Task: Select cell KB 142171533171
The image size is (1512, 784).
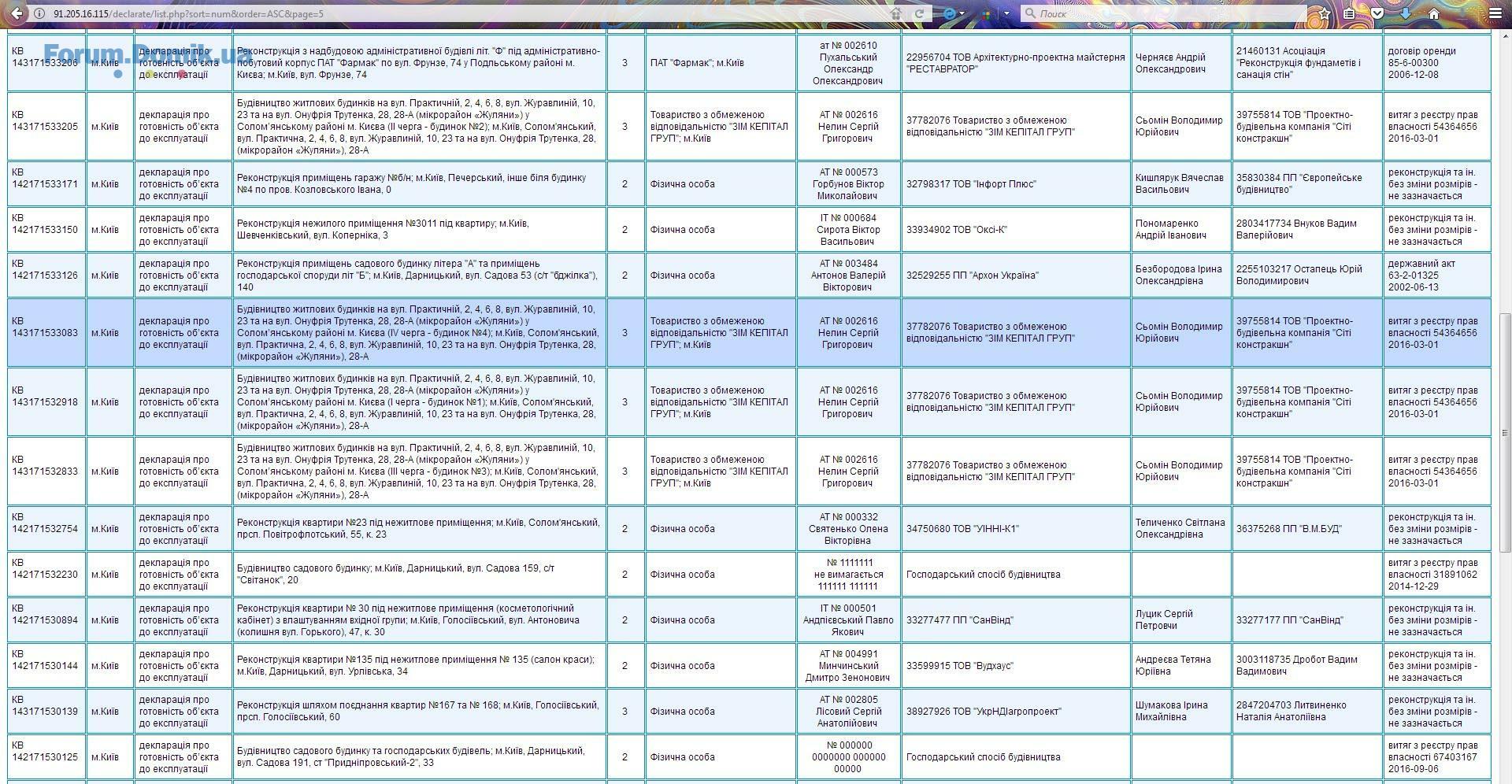Action: tap(46, 184)
